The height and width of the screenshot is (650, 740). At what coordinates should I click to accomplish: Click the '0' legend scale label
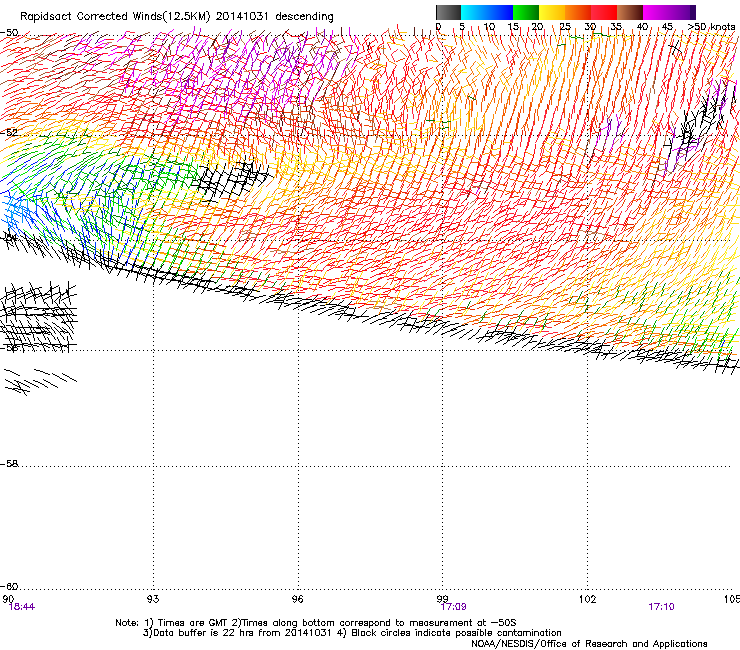tap(438, 27)
